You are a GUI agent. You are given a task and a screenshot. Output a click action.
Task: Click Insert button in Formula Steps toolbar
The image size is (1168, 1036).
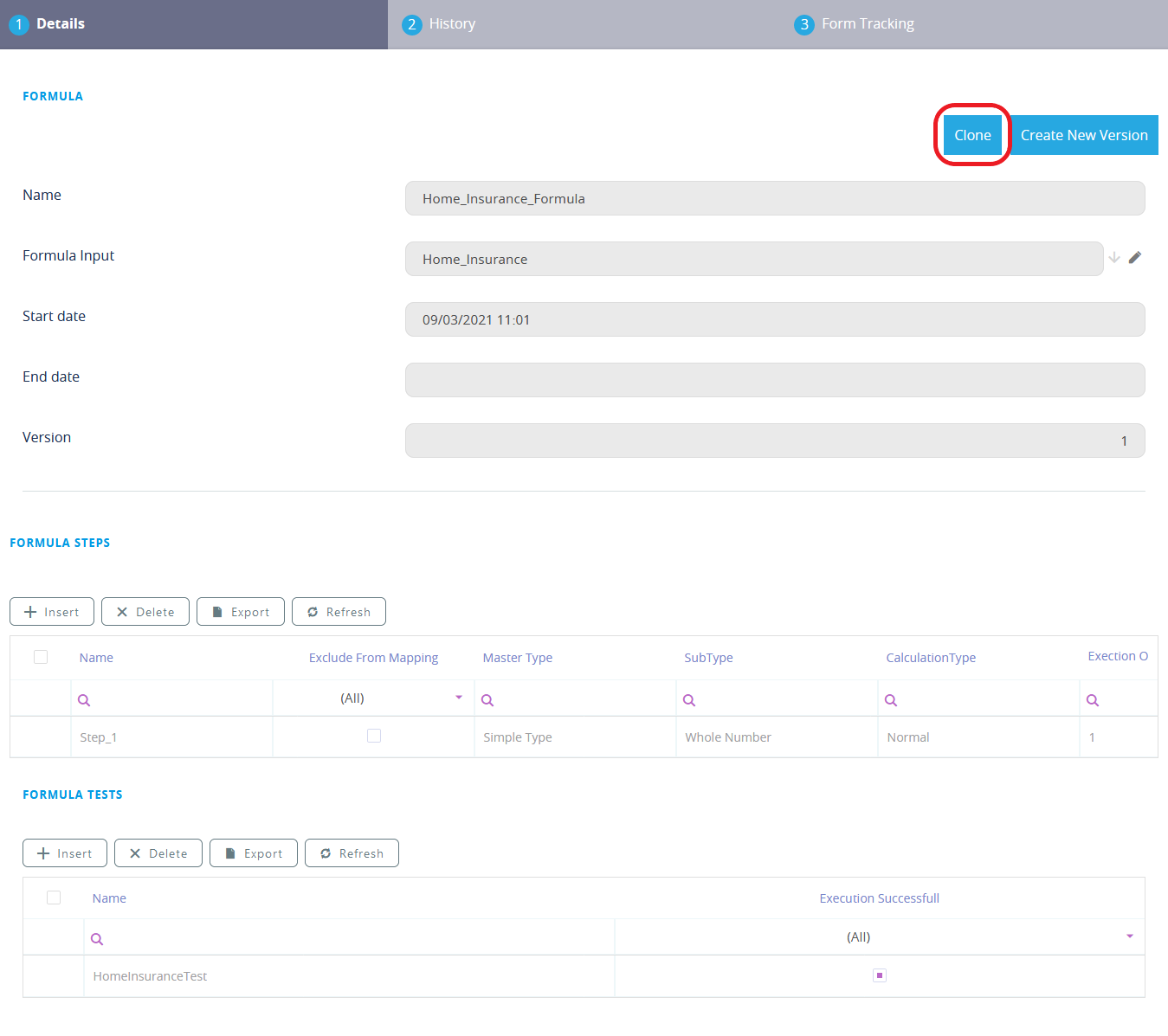click(x=52, y=612)
